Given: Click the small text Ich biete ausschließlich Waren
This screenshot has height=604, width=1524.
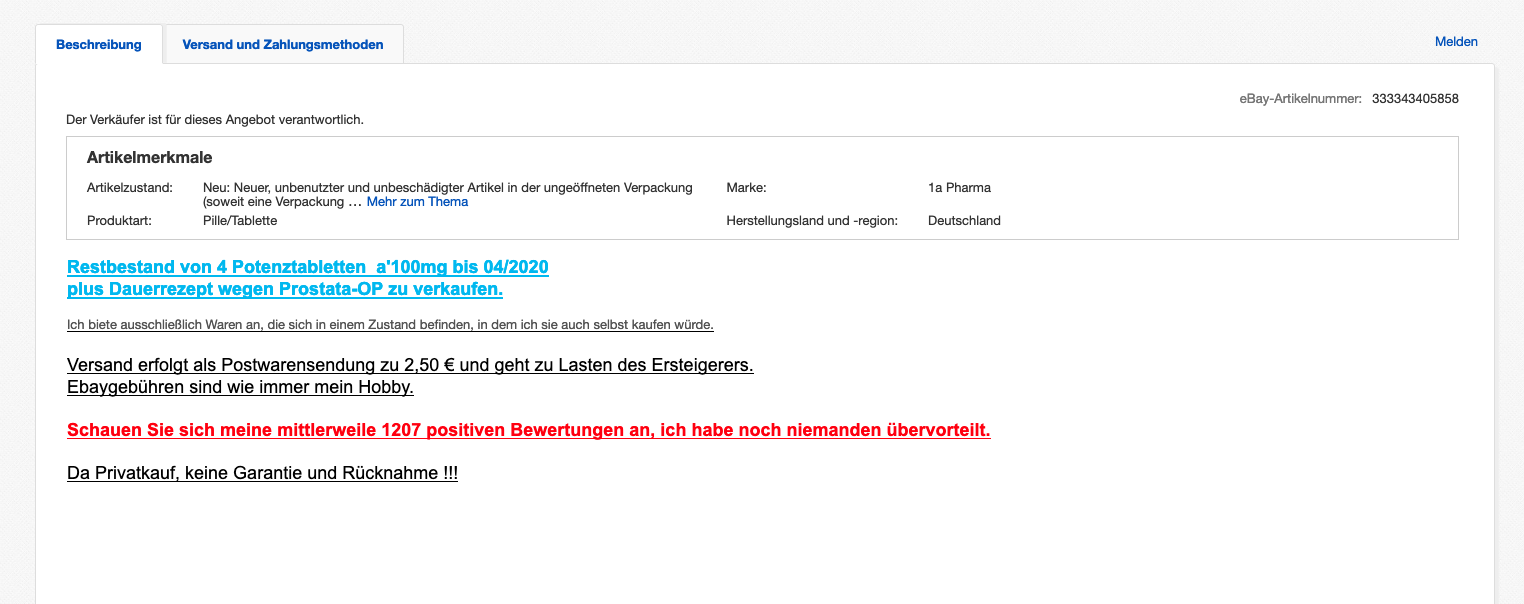Looking at the screenshot, I should pos(390,325).
